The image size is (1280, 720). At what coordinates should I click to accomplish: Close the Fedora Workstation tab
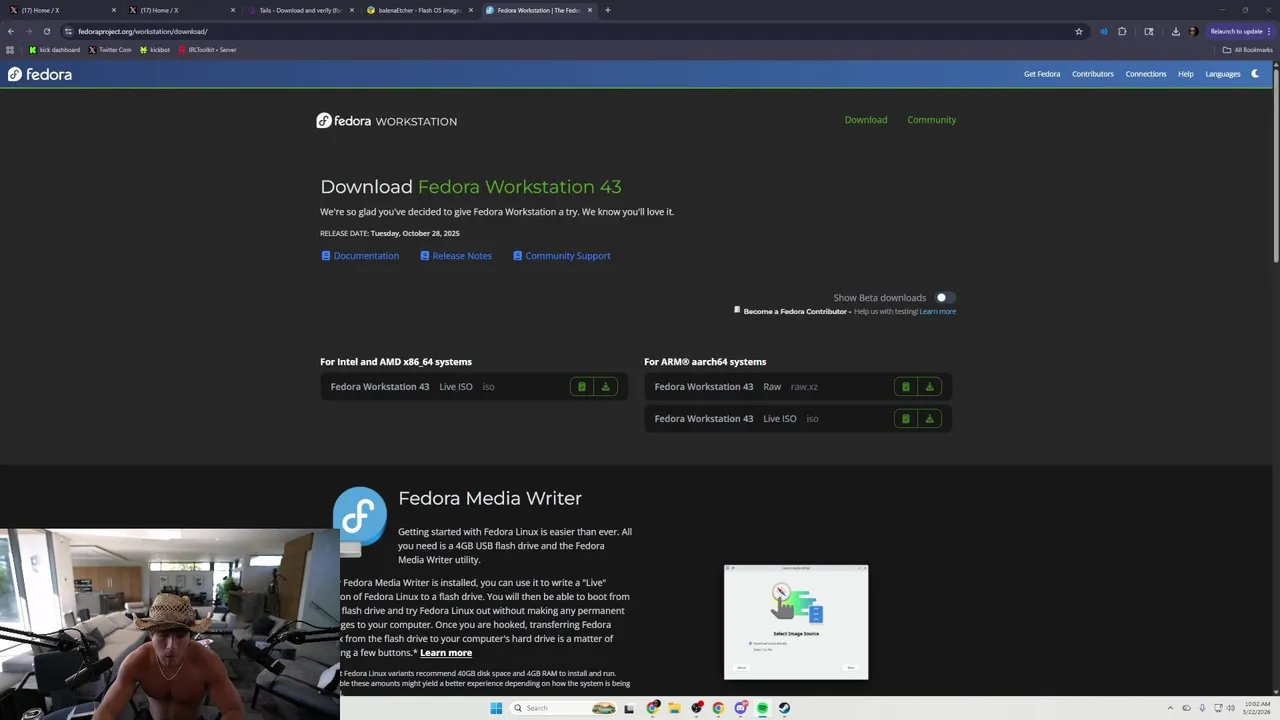(590, 10)
